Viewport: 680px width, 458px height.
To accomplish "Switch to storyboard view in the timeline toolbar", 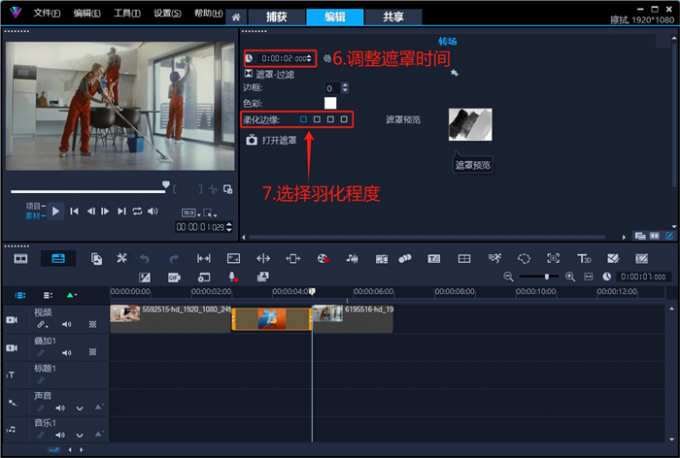I will coord(20,258).
